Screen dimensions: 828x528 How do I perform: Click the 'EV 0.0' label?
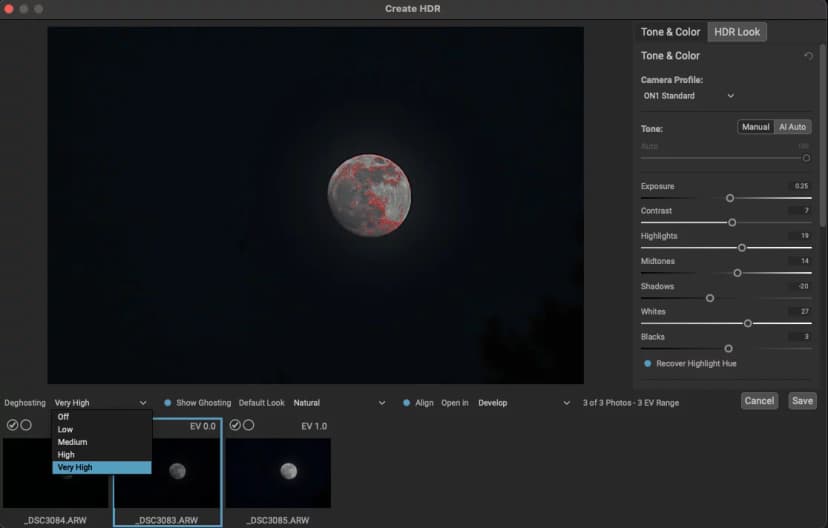pos(203,426)
